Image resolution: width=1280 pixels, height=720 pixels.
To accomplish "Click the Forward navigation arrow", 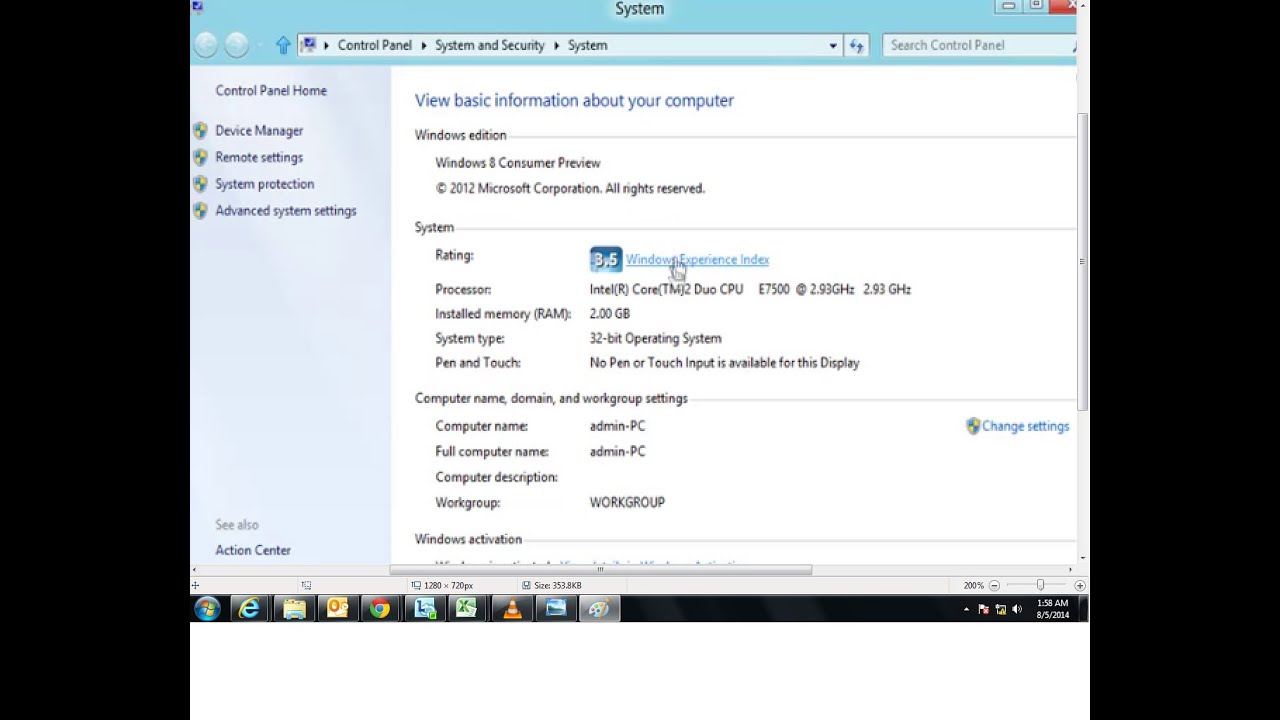I will point(236,45).
